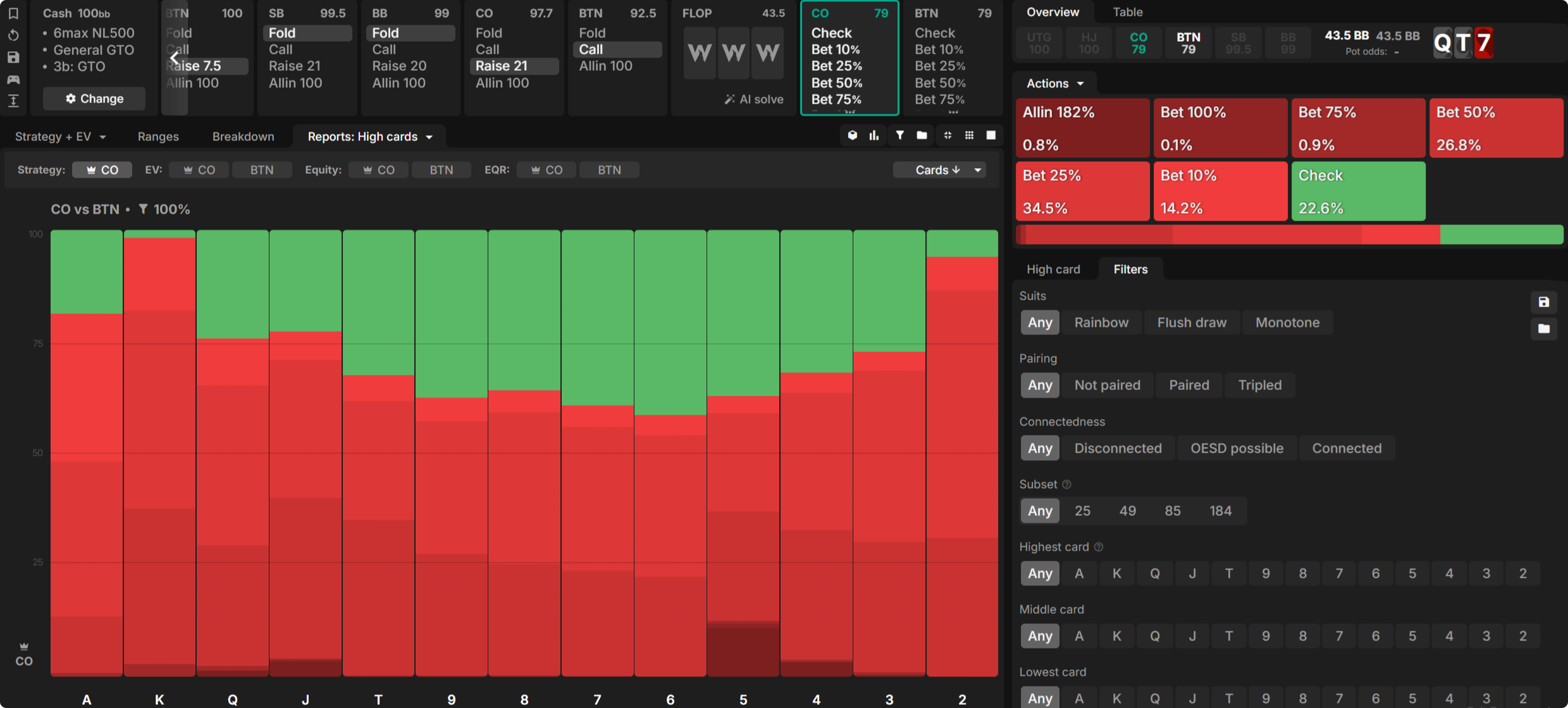1568x708 pixels.
Task: Click the A column in the bar chart
Action: (87, 453)
